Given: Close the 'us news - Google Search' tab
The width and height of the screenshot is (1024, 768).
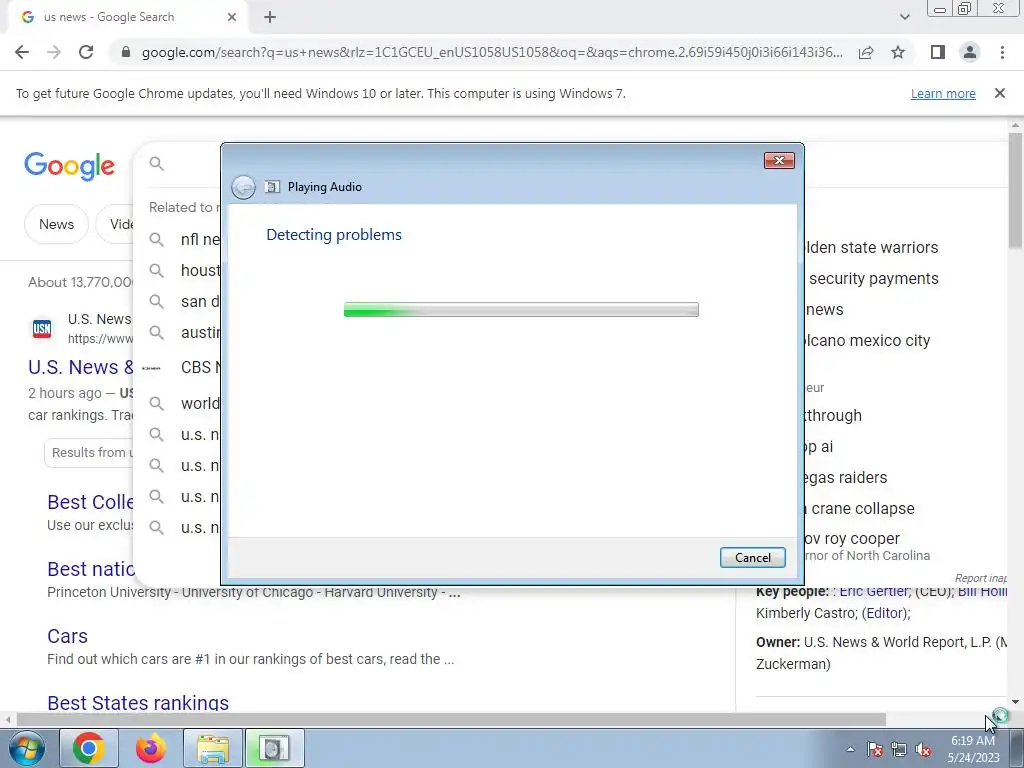Looking at the screenshot, I should click(x=232, y=17).
